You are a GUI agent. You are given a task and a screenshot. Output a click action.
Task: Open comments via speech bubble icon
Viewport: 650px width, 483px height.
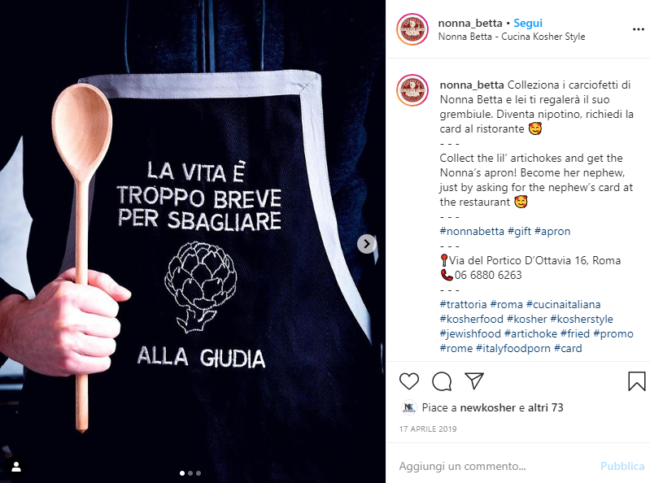441,381
